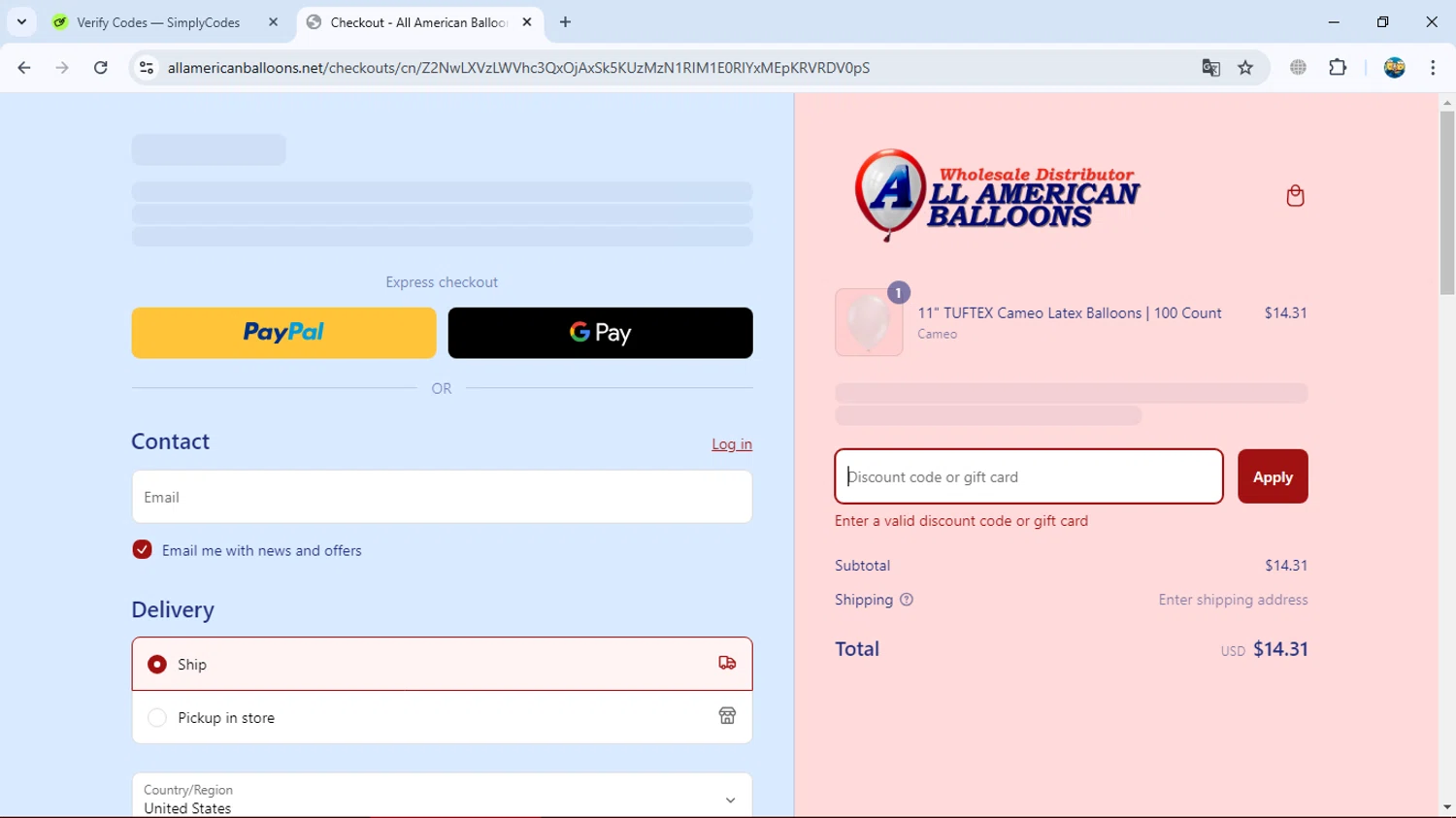Open the tab search dropdown arrow
Viewport: 1456px width, 818px height.
[21, 21]
